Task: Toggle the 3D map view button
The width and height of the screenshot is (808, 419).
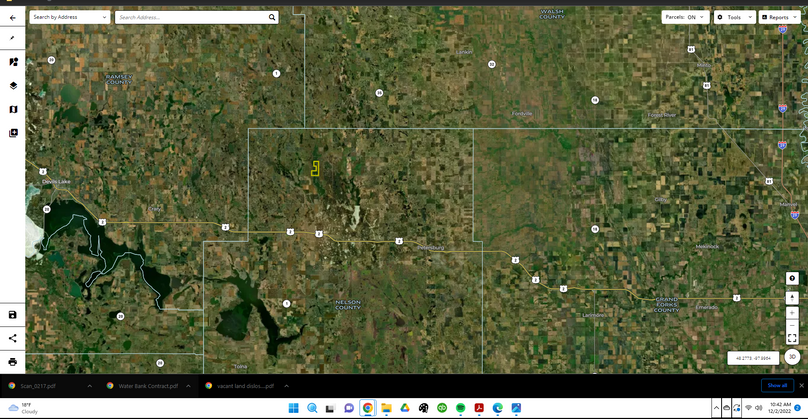Action: tap(792, 357)
